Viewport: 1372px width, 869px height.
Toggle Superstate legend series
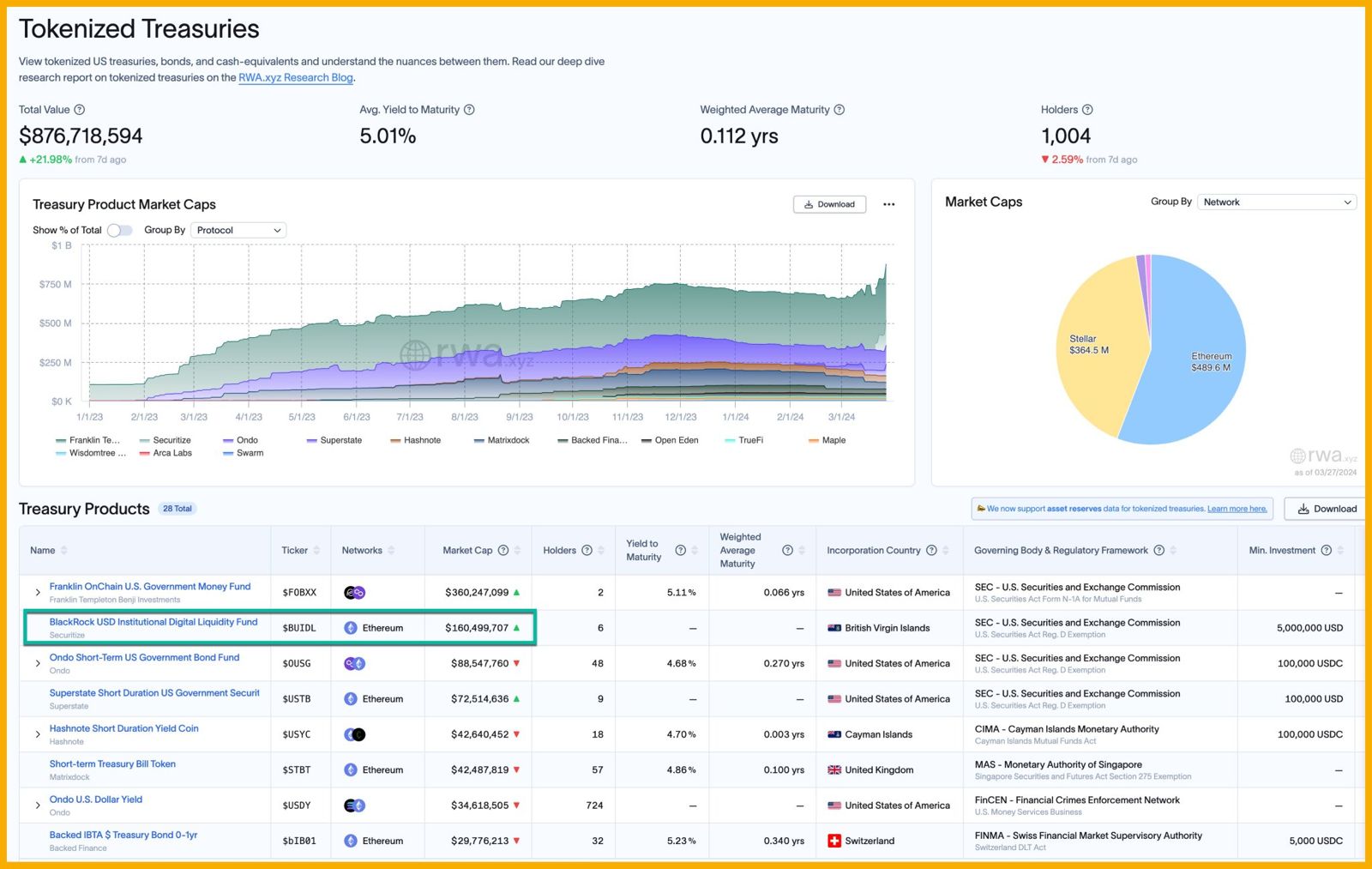[x=334, y=440]
